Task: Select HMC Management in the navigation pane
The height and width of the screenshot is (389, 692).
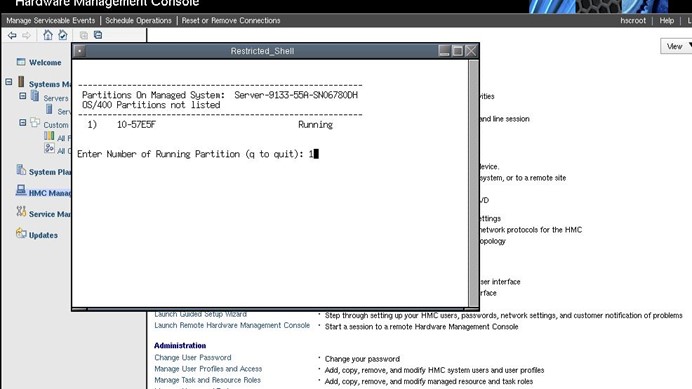Action: coord(50,193)
